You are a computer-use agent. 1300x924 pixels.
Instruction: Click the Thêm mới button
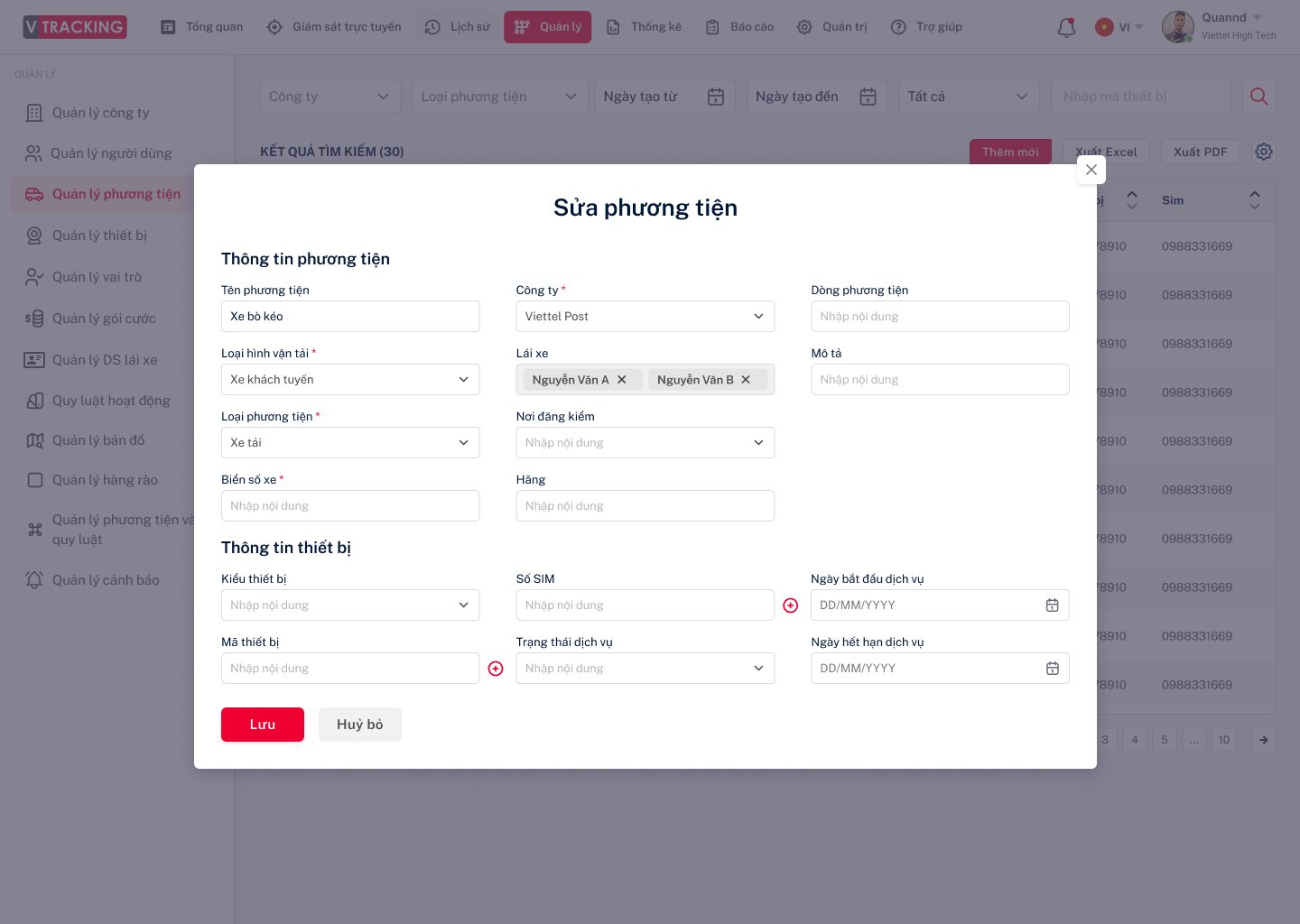coord(1010,152)
